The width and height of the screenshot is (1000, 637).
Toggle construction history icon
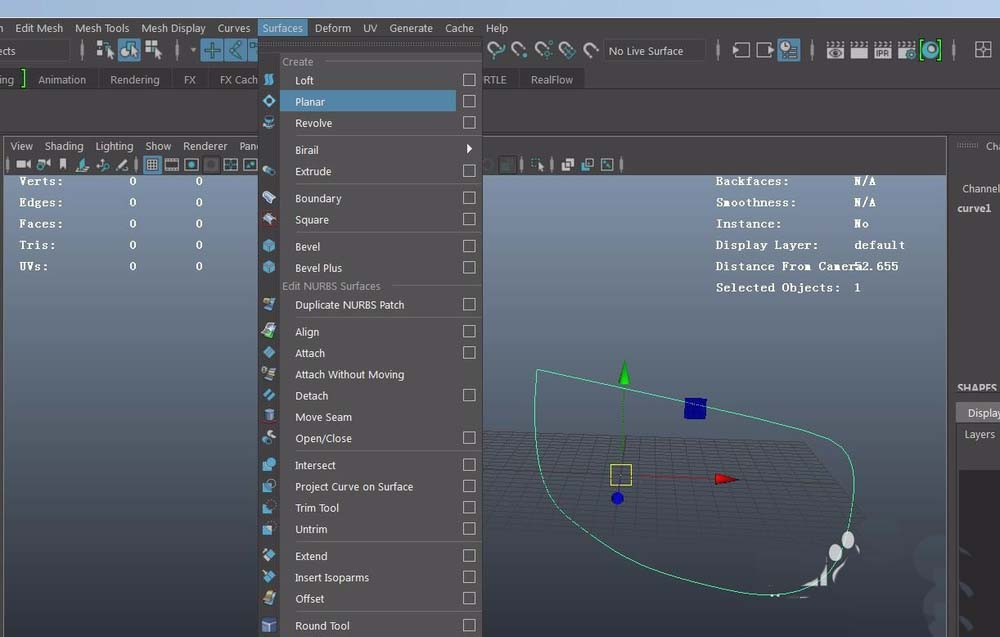click(x=788, y=50)
